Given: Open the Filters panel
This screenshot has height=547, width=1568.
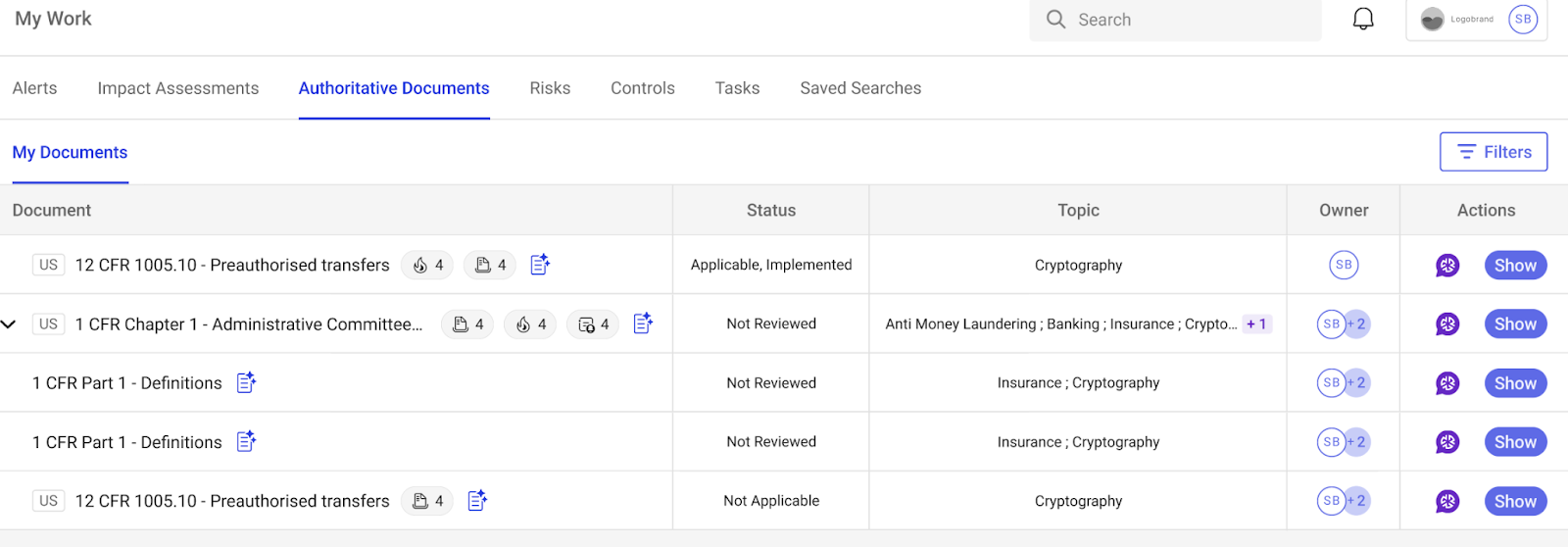Looking at the screenshot, I should pos(1494,152).
